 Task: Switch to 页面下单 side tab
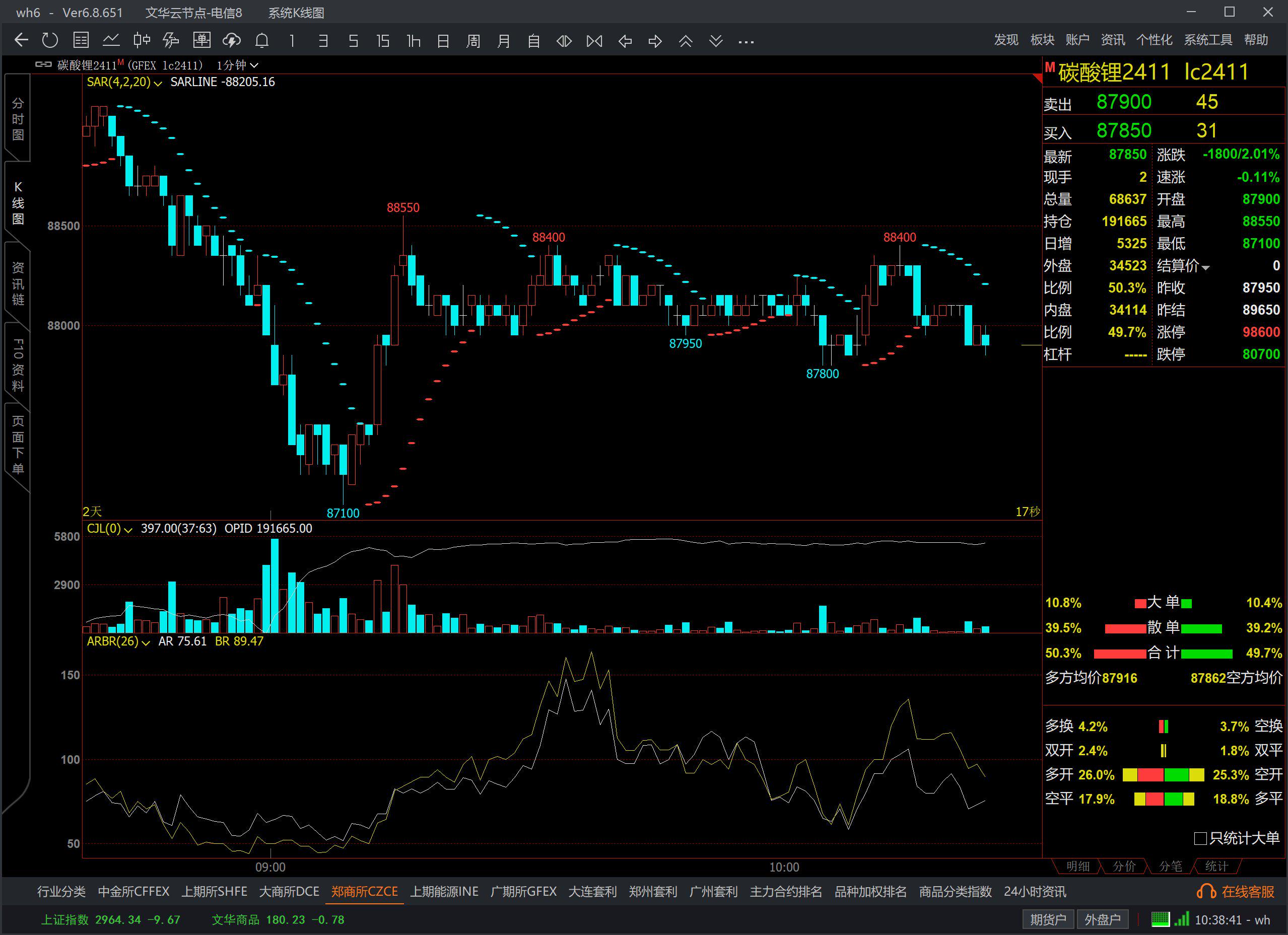(18, 445)
